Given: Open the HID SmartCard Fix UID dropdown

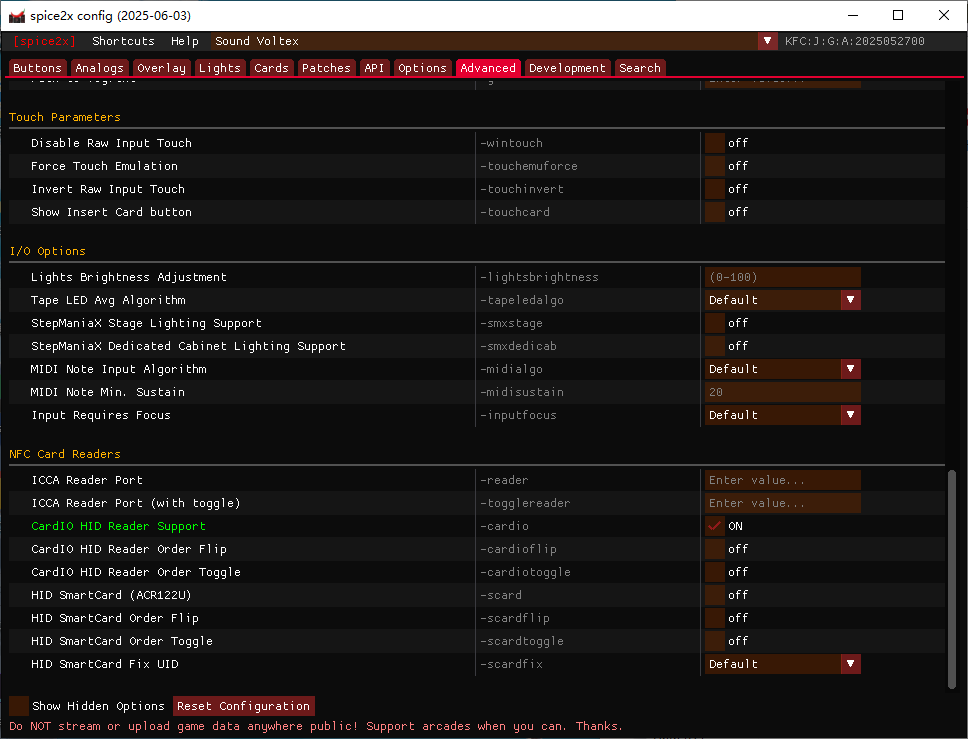Looking at the screenshot, I should pyautogui.click(x=850, y=664).
